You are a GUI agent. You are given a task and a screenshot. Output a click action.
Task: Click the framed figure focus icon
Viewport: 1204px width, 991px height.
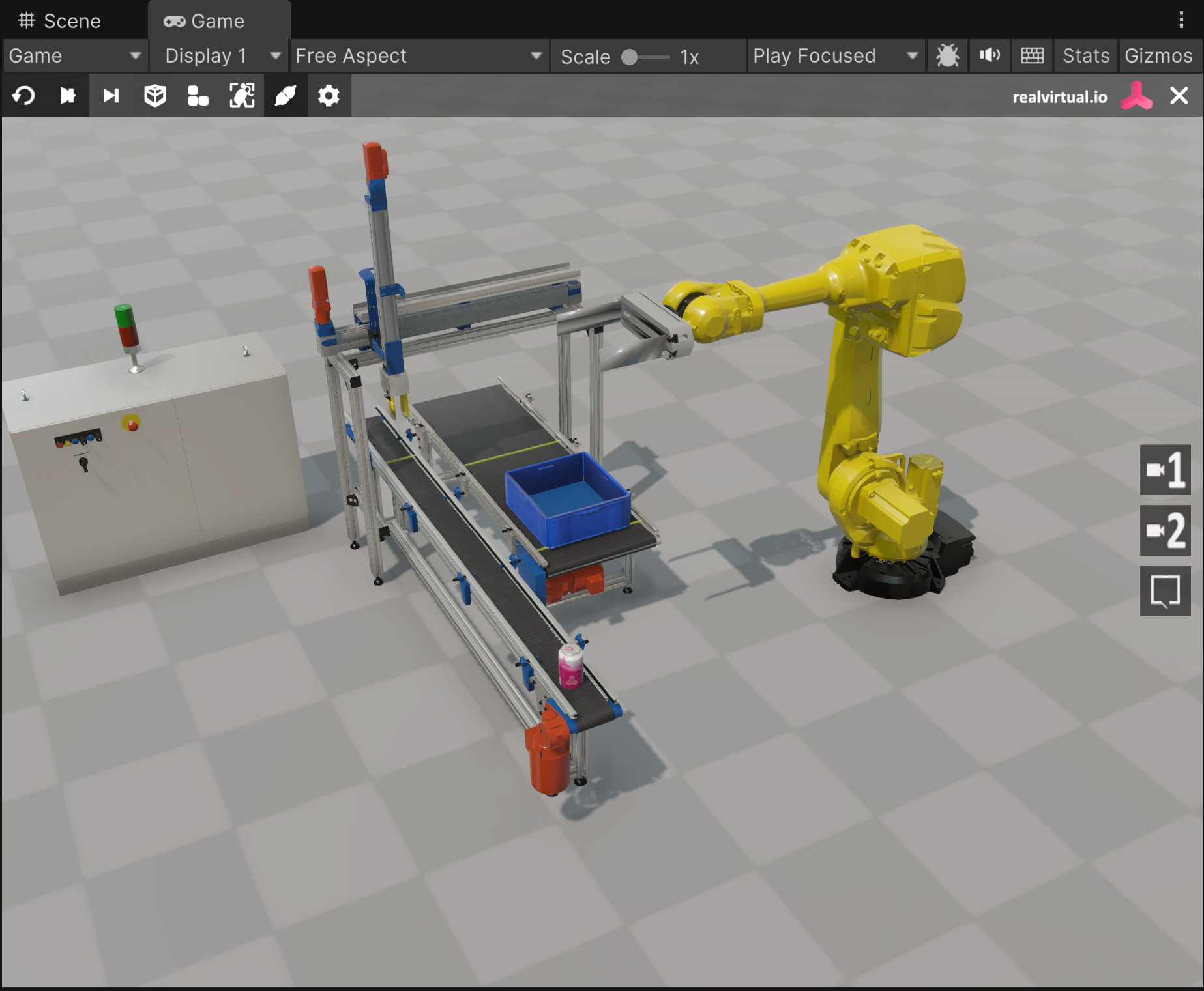coord(242,96)
